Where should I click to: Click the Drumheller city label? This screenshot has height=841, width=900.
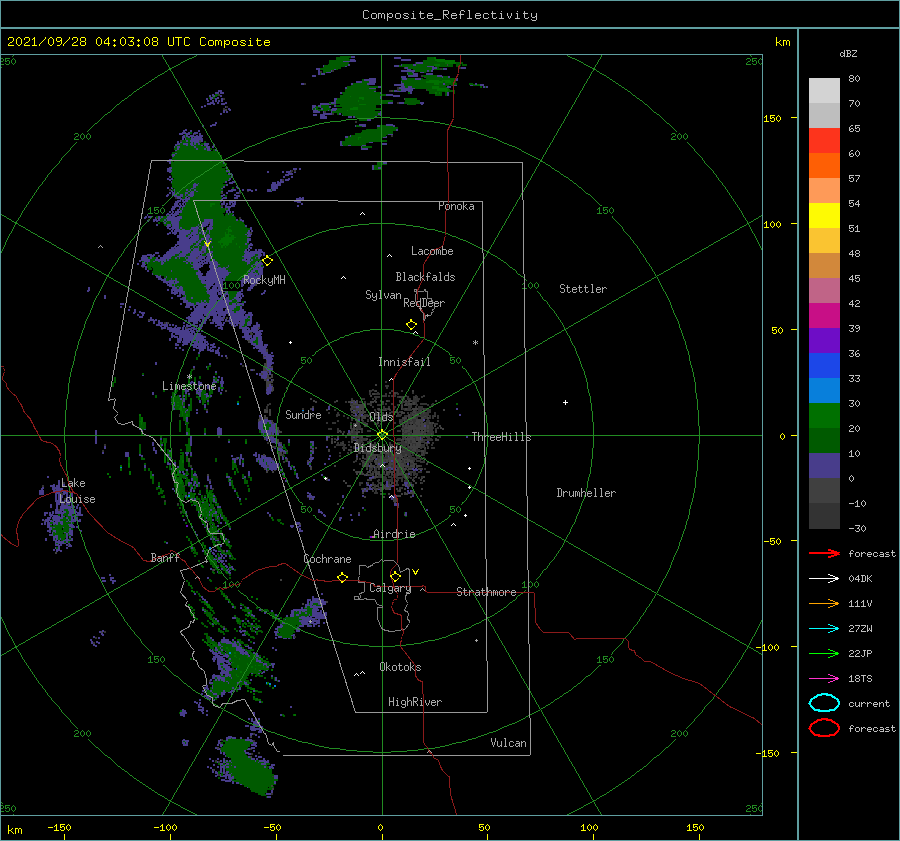pos(585,493)
